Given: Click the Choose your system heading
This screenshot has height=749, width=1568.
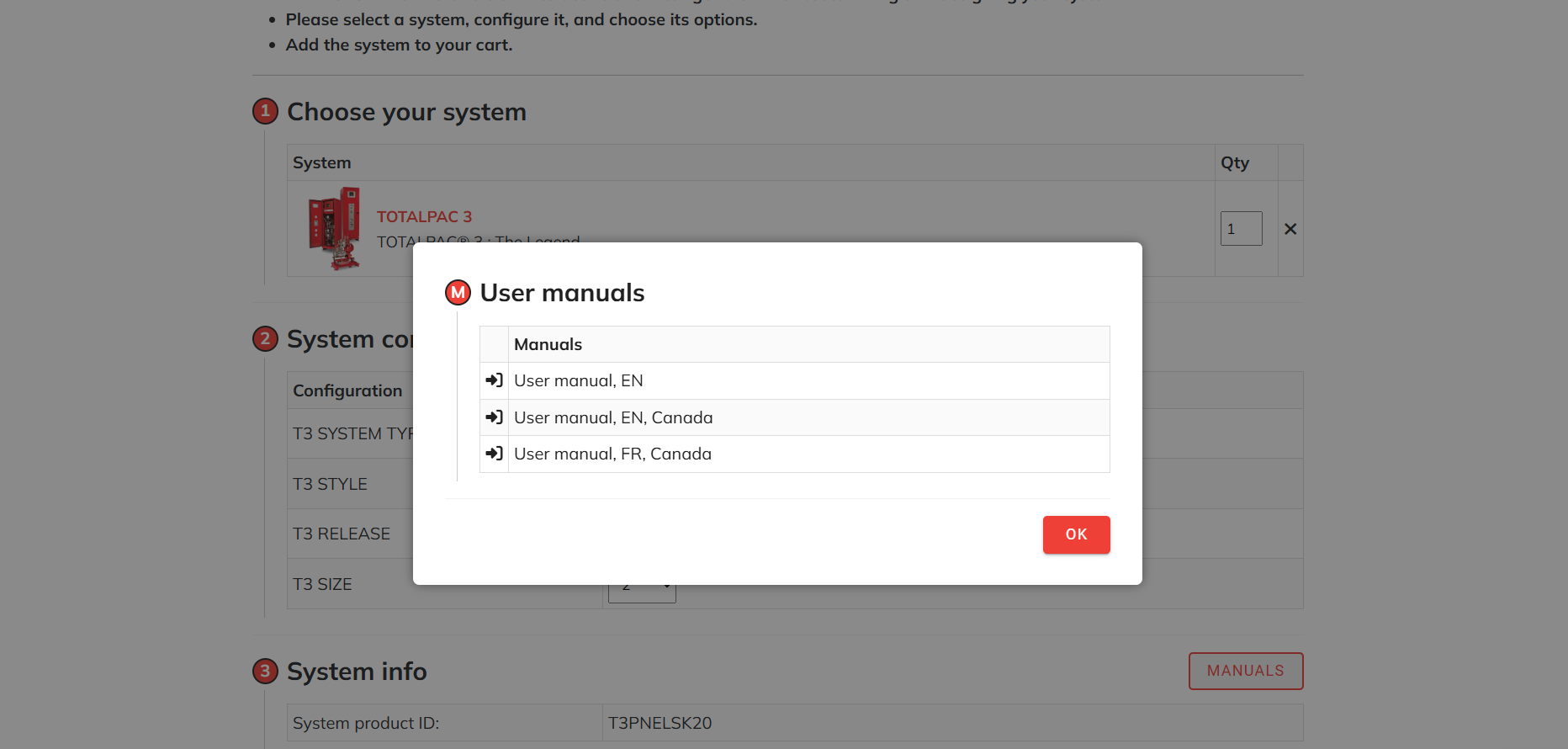Looking at the screenshot, I should pyautogui.click(x=406, y=112).
